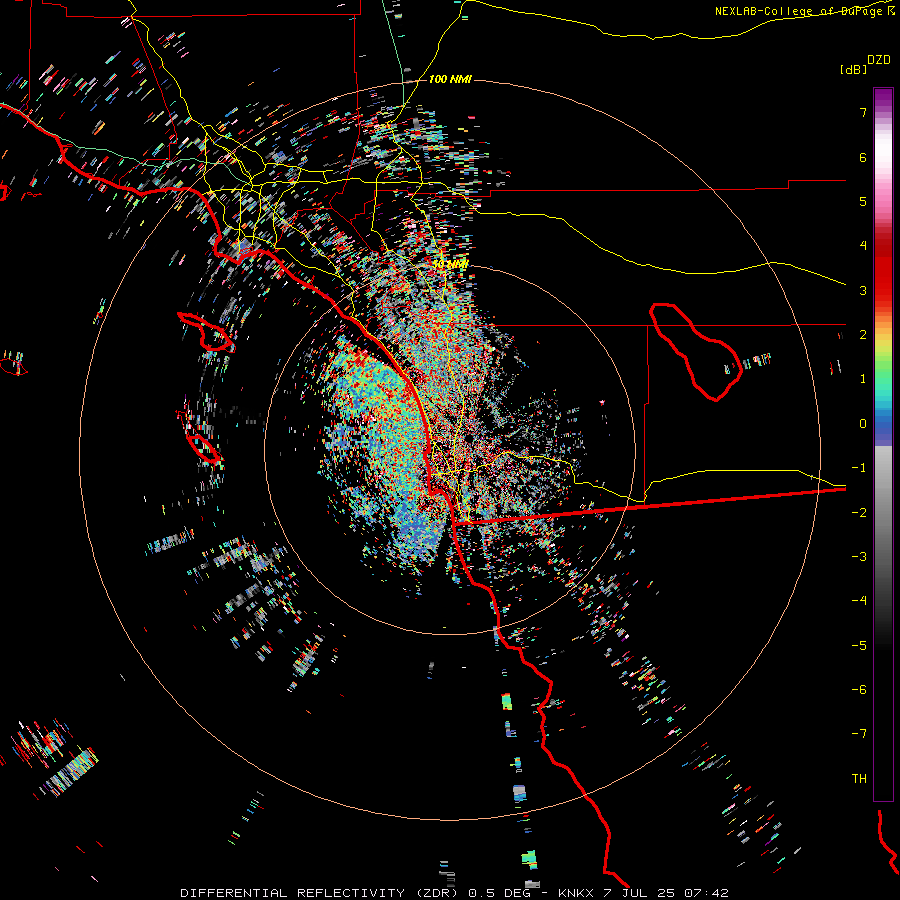Click the TH label on scale
The height and width of the screenshot is (900, 900).
click(859, 779)
